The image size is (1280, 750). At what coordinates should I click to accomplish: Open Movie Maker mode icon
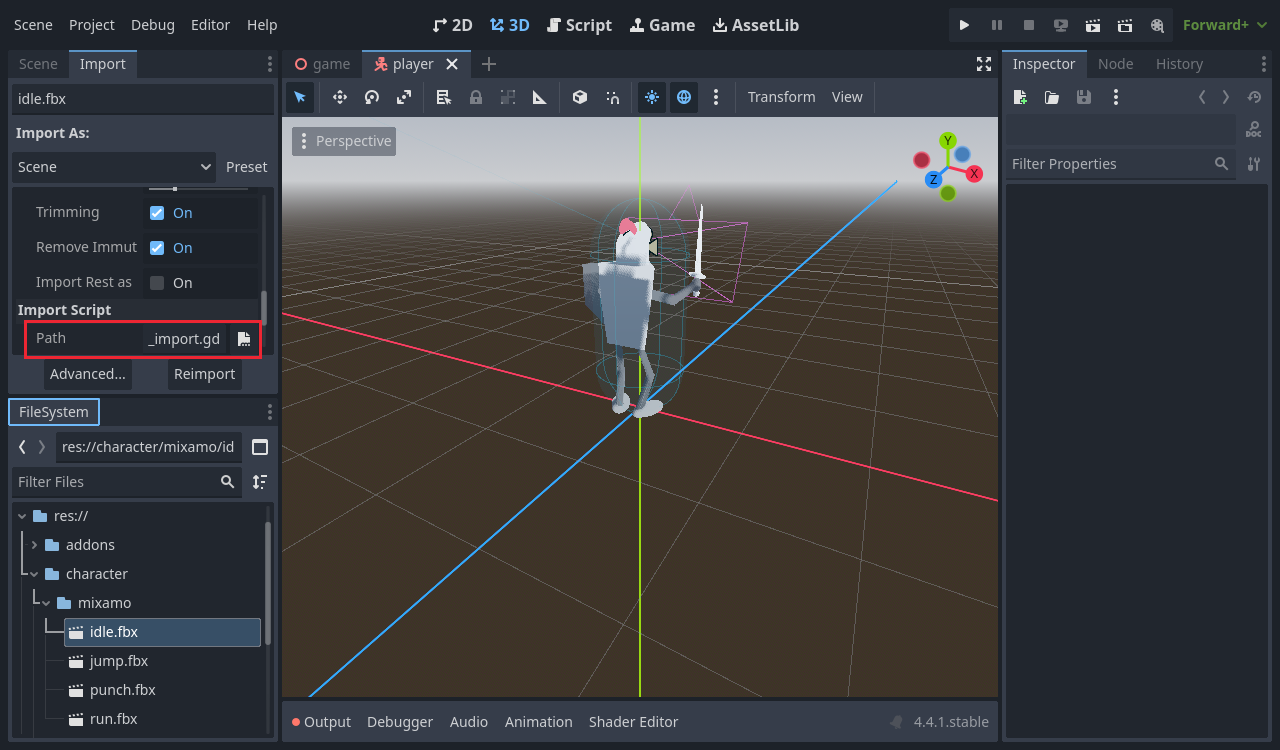tap(1157, 25)
